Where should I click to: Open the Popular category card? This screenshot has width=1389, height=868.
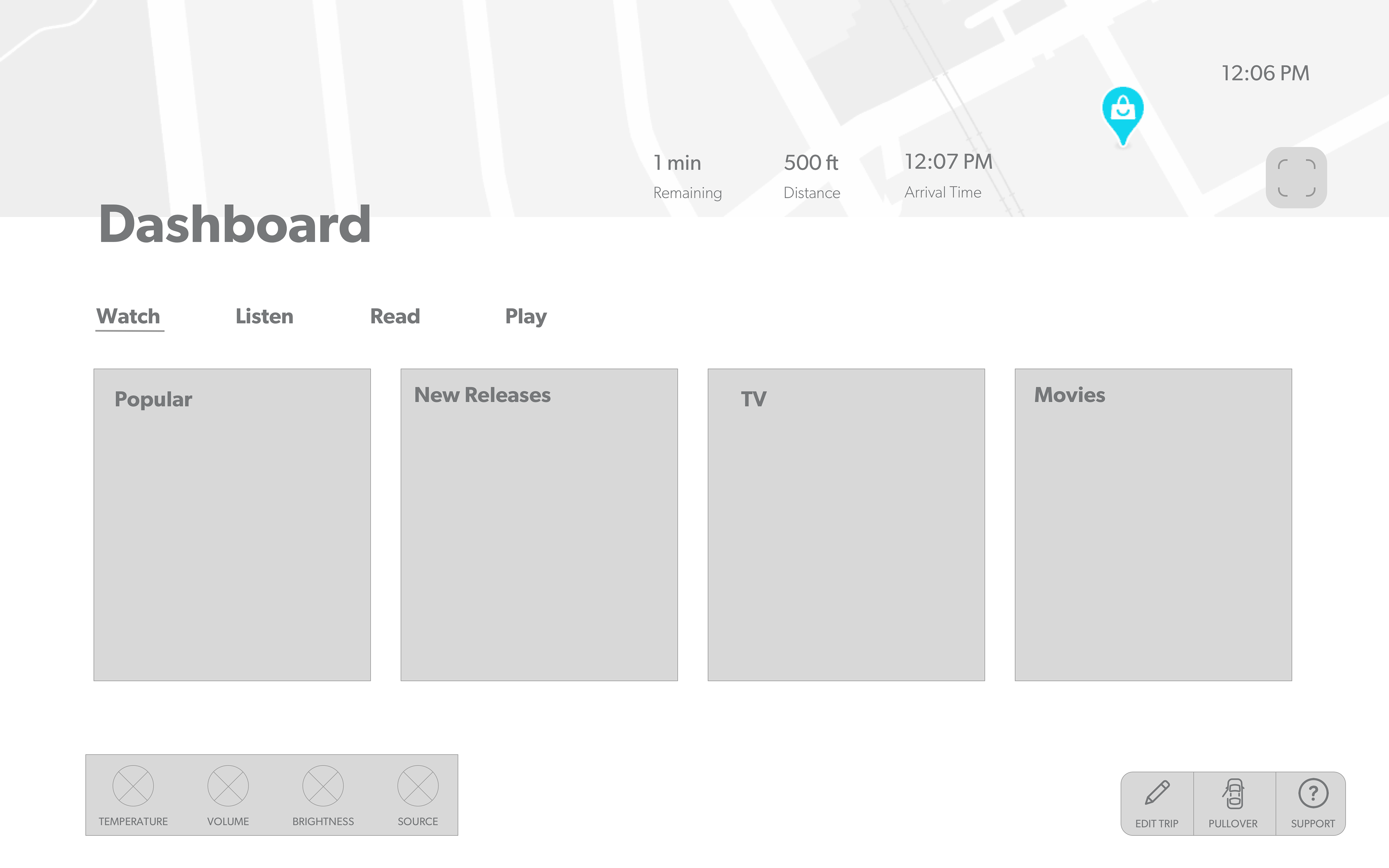pos(232,525)
